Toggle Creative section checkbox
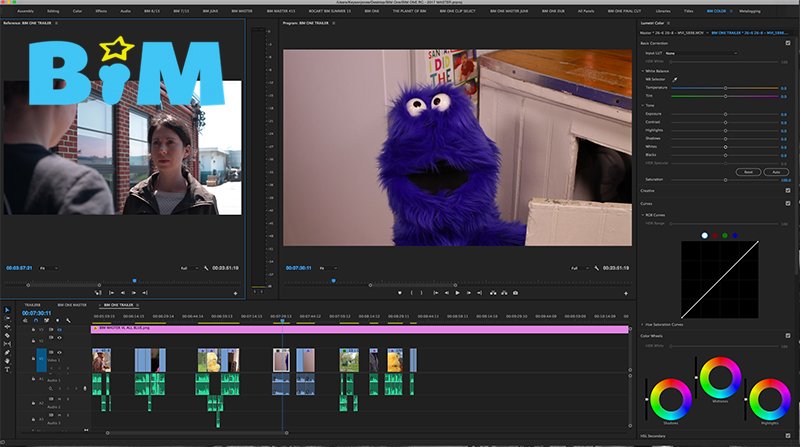 788,190
